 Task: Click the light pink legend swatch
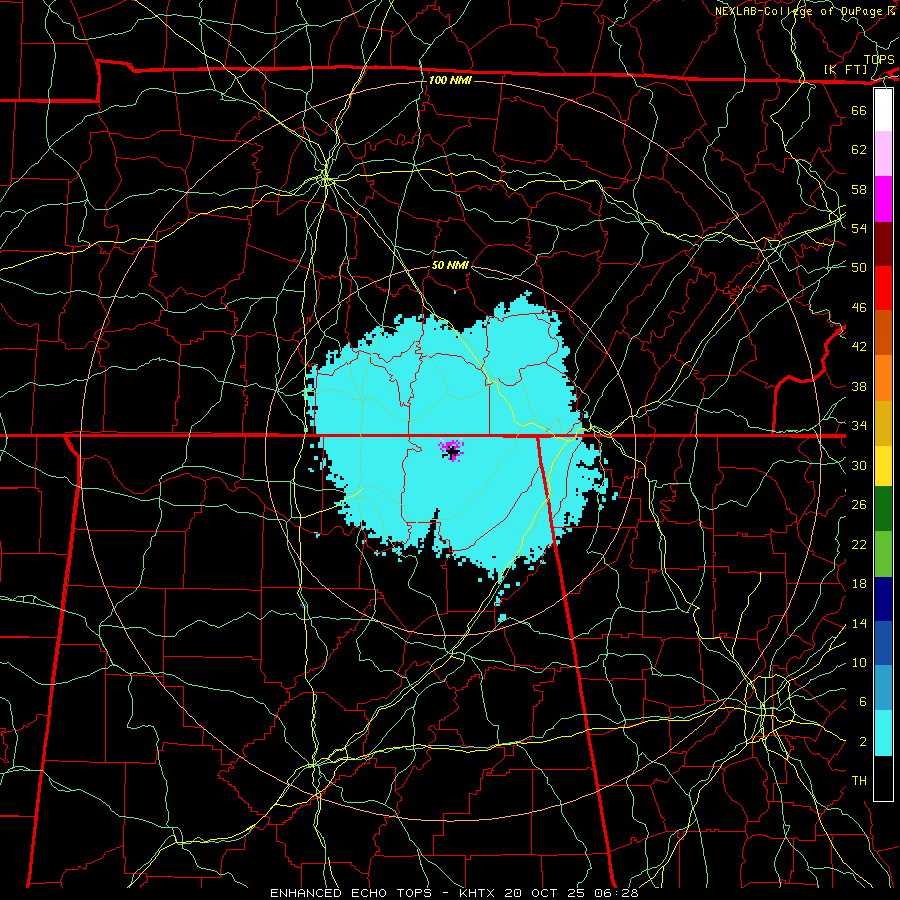click(883, 154)
